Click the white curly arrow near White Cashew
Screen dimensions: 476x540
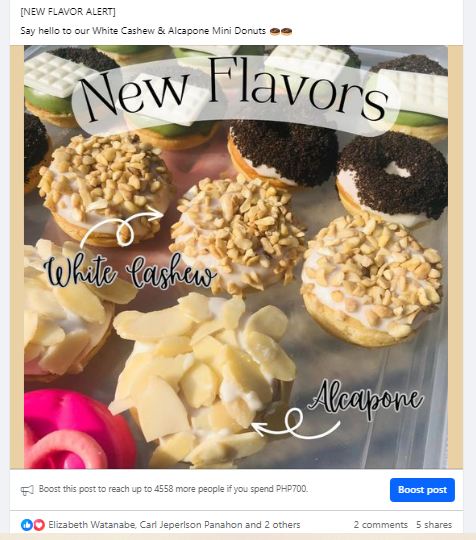tap(121, 228)
